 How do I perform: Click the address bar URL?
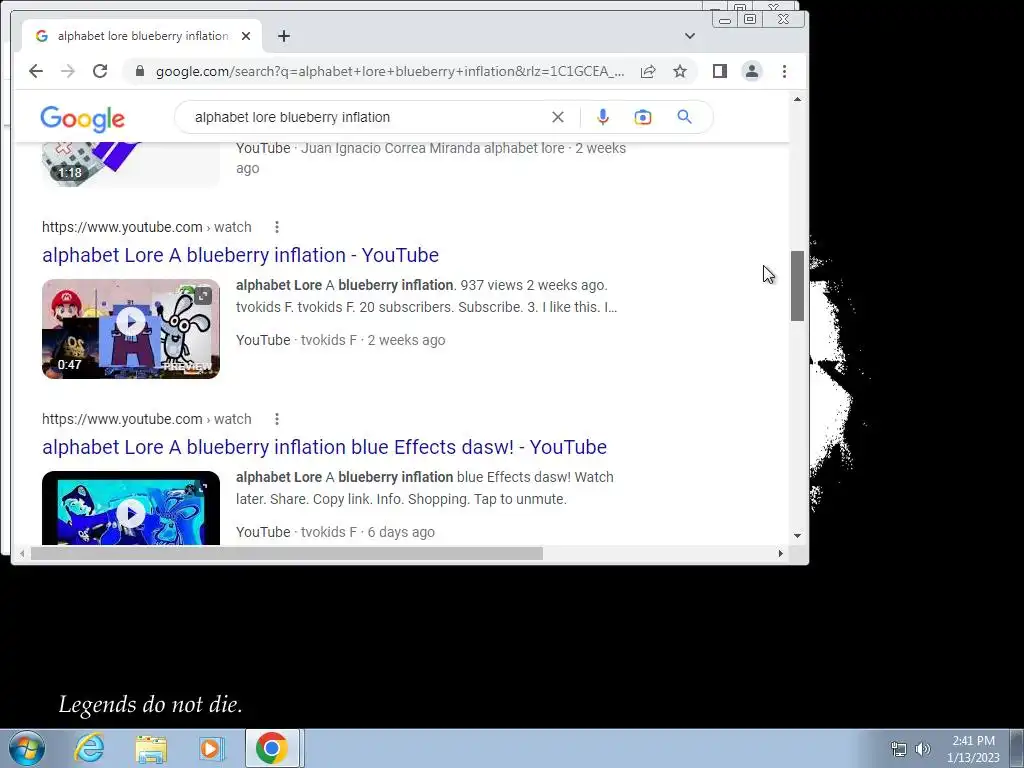[x=389, y=71]
